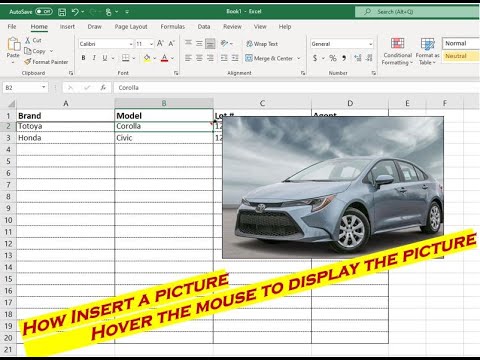480x360 pixels.
Task: Select cell containing Honda
Action: pos(65,138)
